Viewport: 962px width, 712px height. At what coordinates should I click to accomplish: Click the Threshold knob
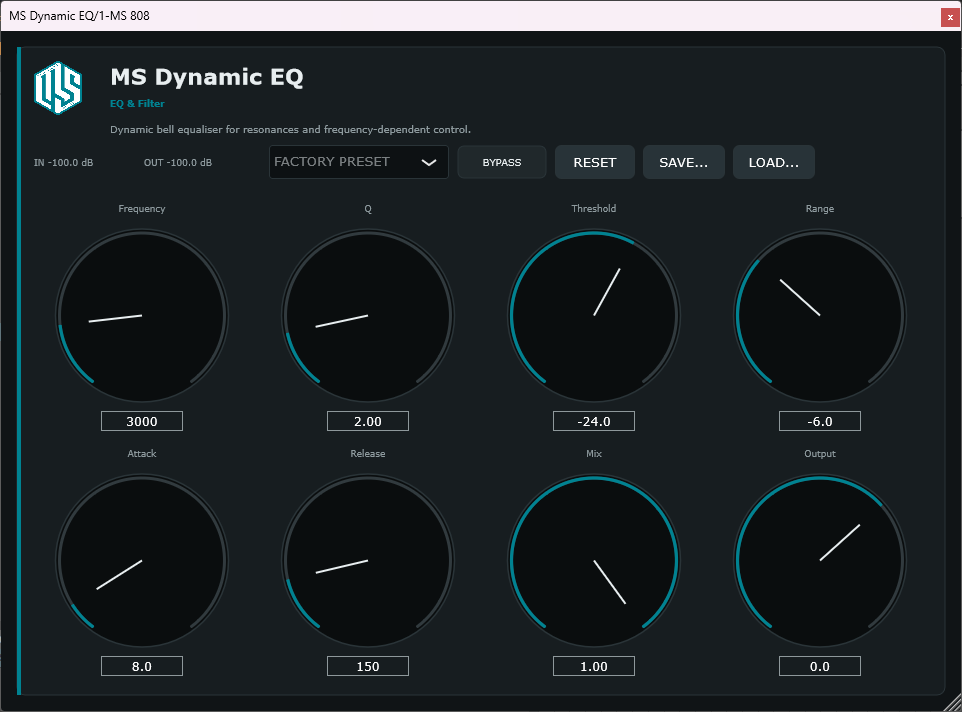point(594,315)
